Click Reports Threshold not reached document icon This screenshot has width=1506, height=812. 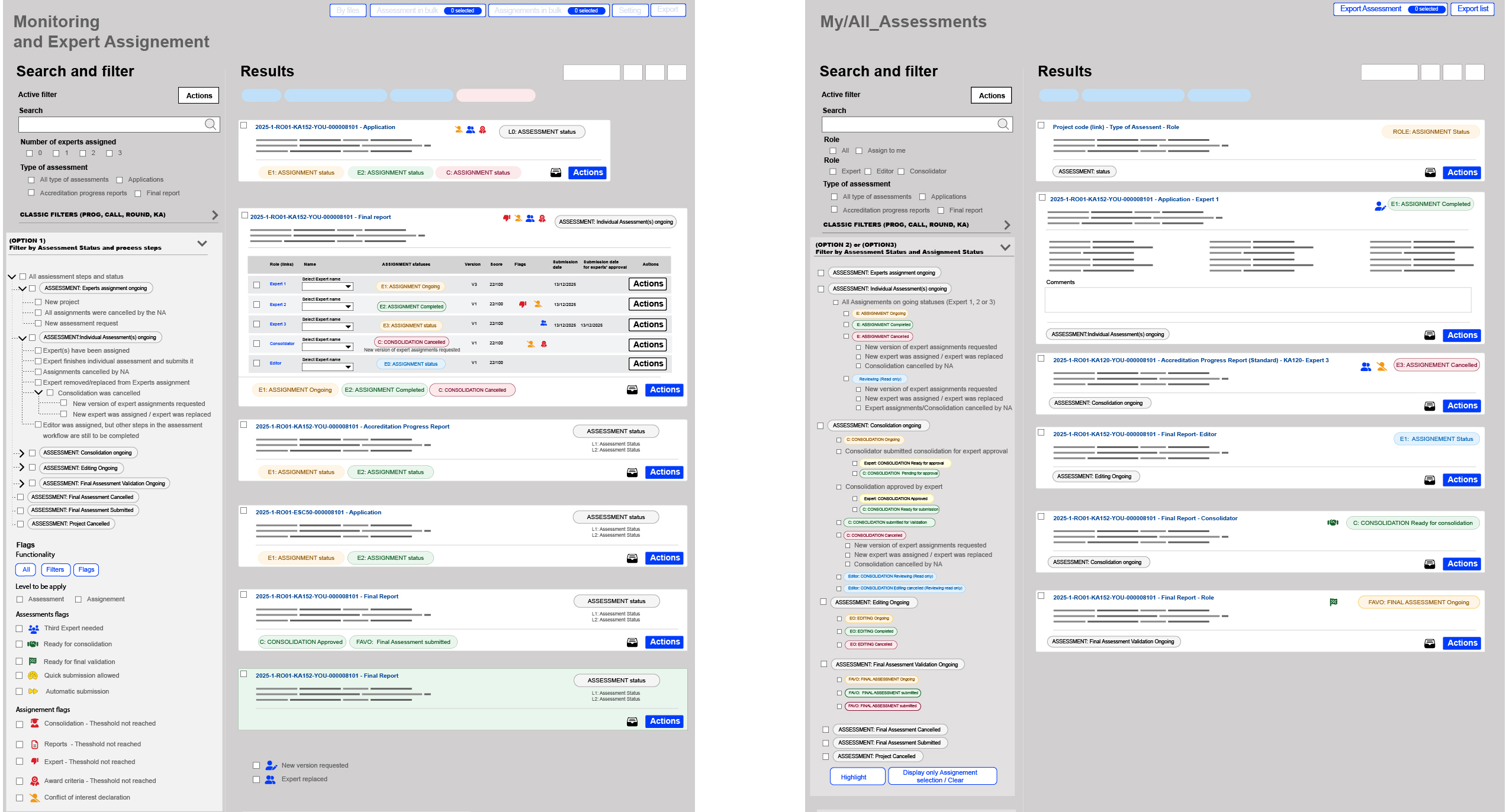click(35, 745)
